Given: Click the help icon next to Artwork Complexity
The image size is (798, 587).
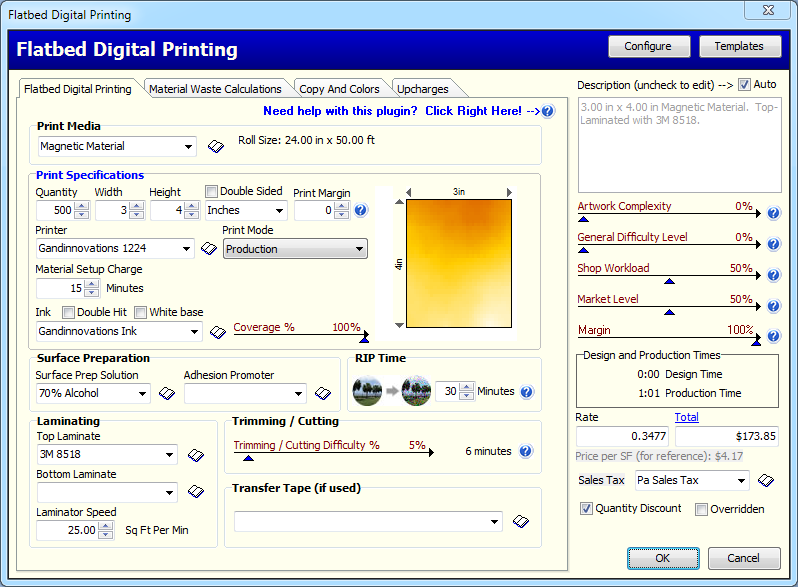Looking at the screenshot, I should click(x=773, y=213).
